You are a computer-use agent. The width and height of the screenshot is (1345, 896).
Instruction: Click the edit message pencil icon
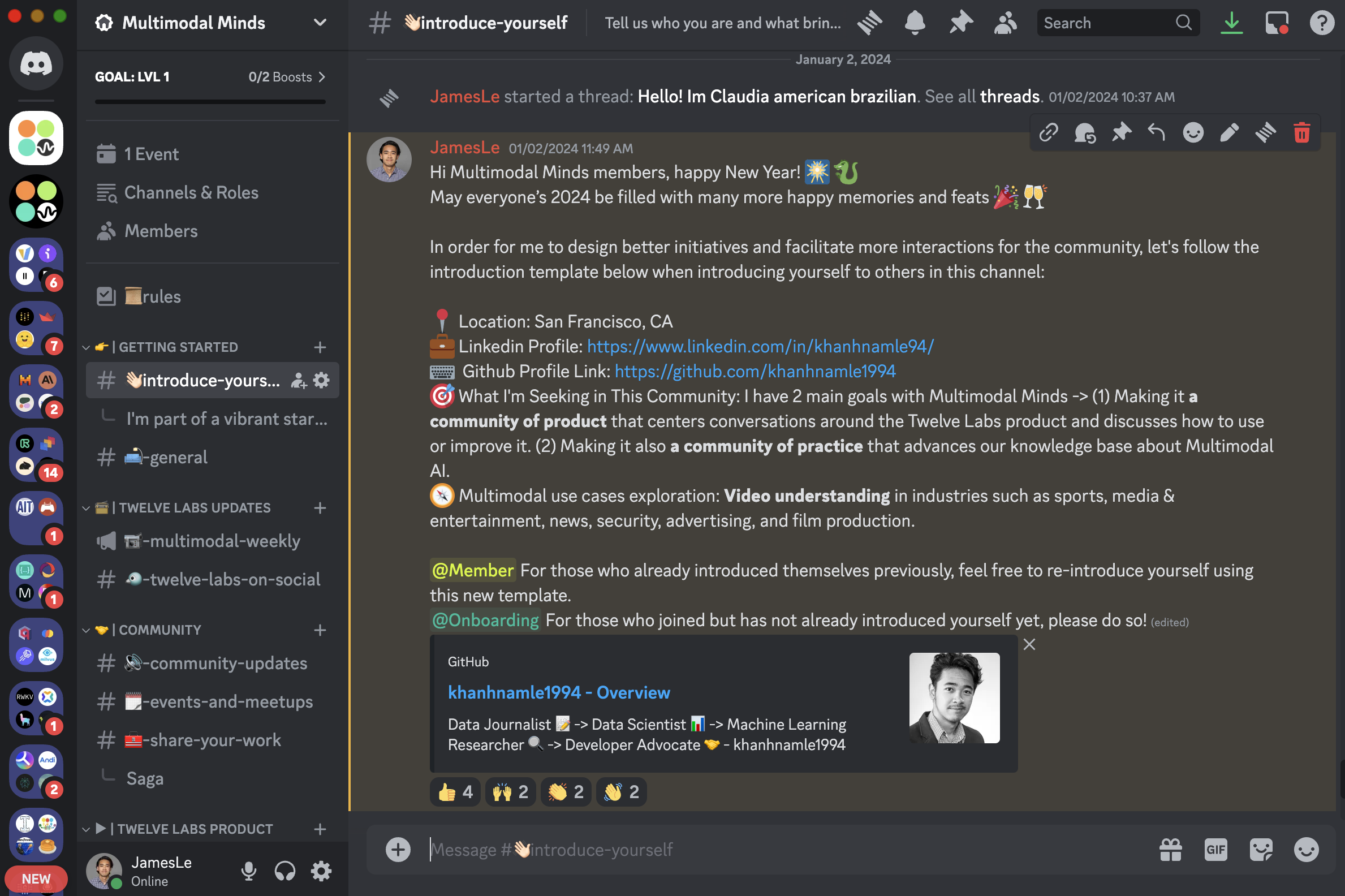(1229, 132)
